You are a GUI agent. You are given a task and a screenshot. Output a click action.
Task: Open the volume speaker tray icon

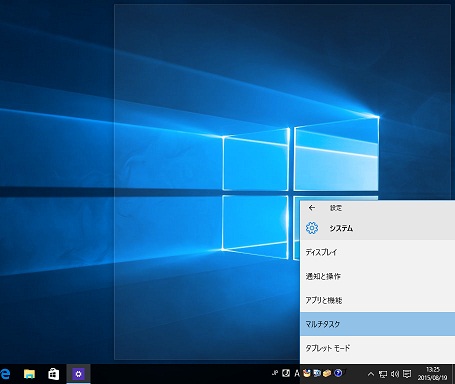coord(395,374)
